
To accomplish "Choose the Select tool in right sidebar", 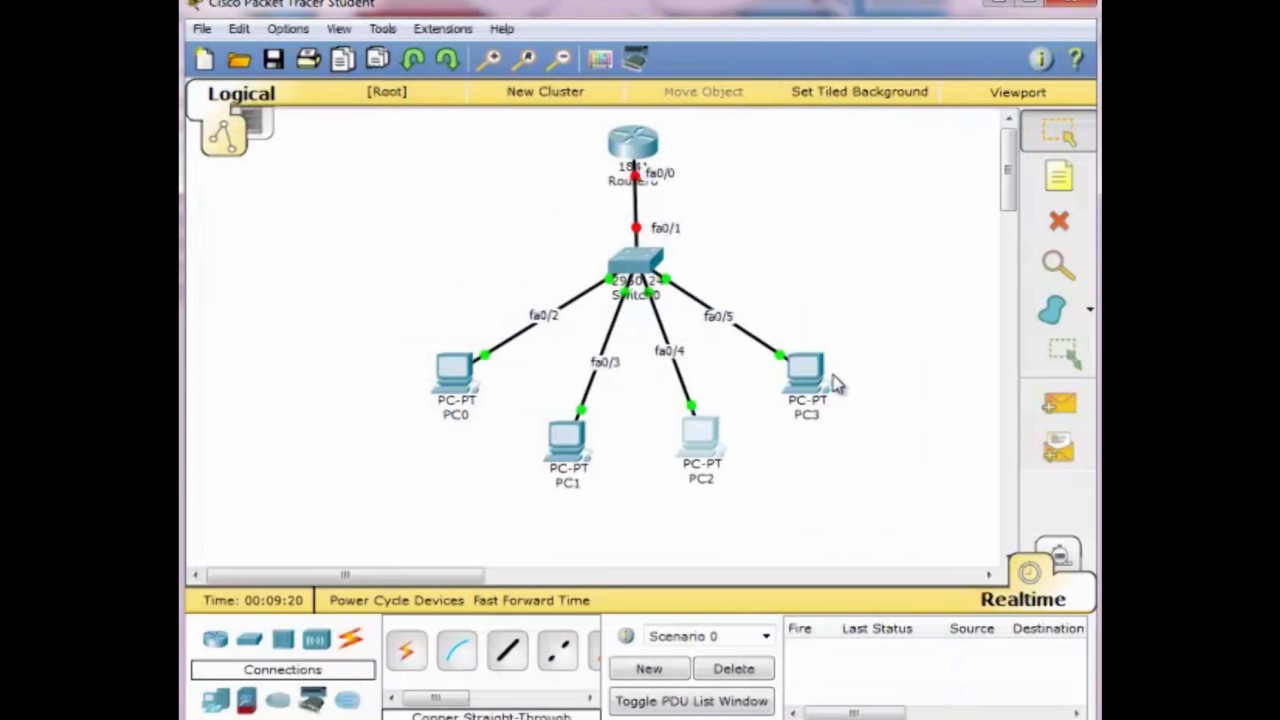I will (x=1058, y=133).
